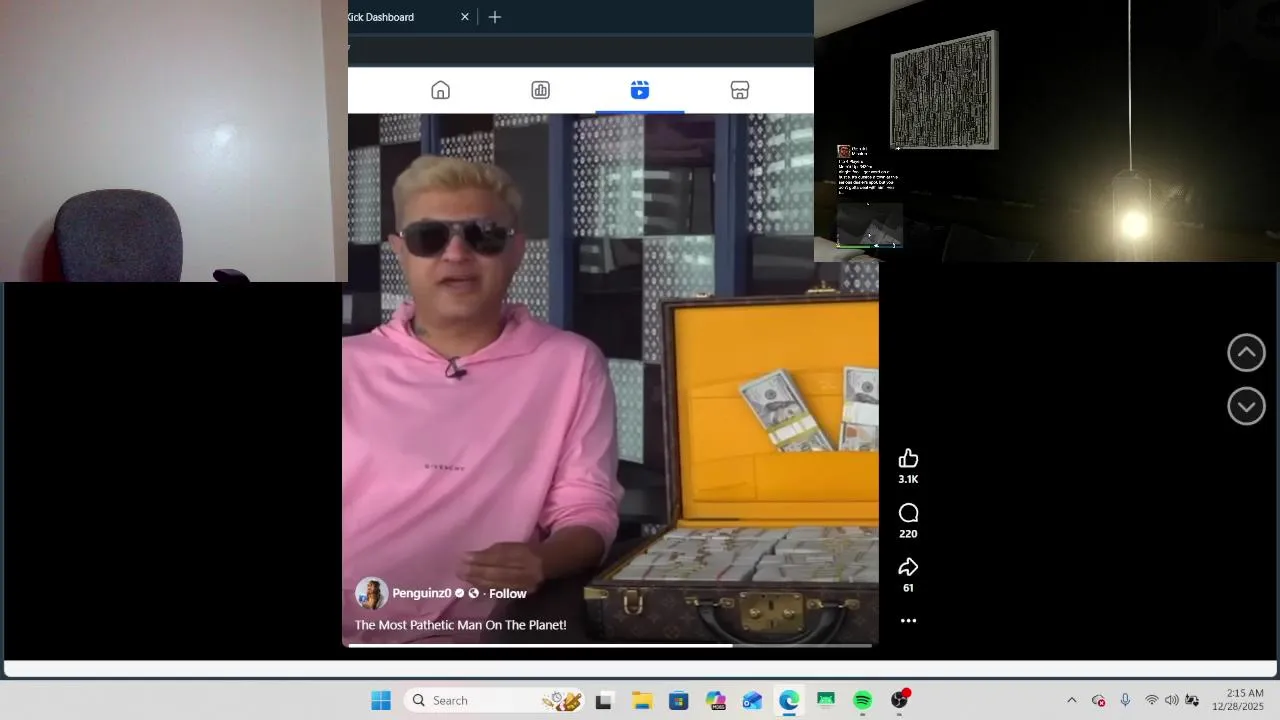This screenshot has width=1280, height=720.
Task: Follow the Penguinz0 account
Action: click(508, 594)
